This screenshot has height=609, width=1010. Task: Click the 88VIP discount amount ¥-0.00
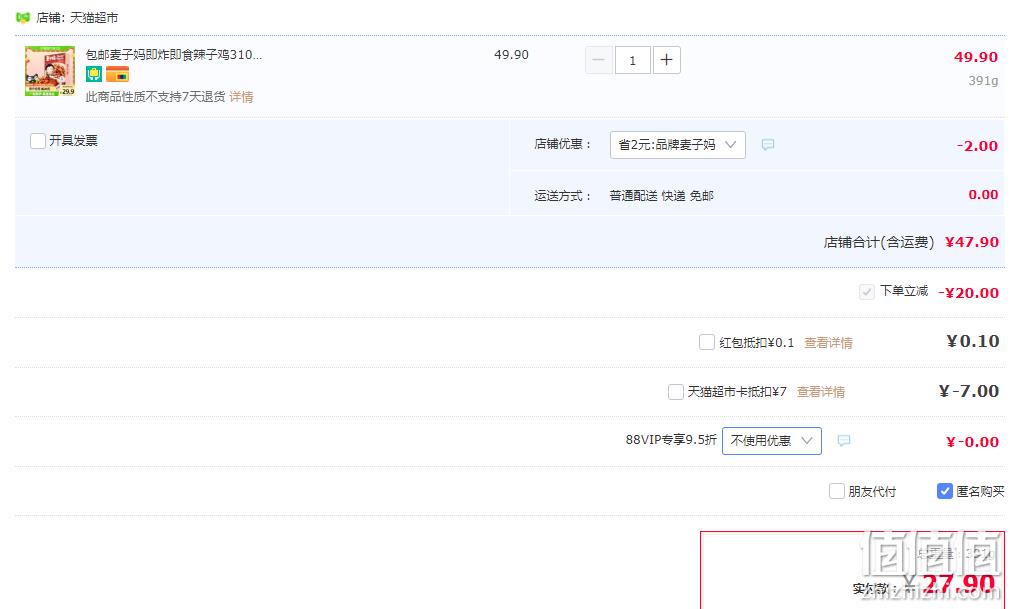[973, 442]
